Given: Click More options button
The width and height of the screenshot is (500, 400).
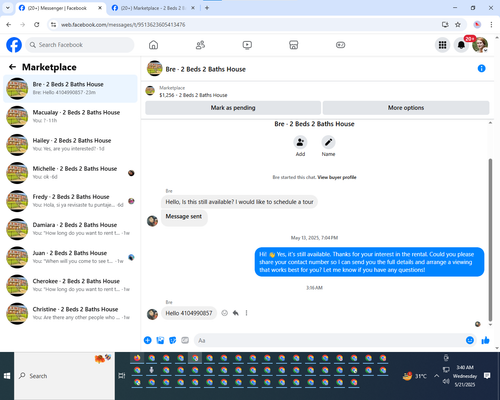Looking at the screenshot, I should pyautogui.click(x=406, y=108).
